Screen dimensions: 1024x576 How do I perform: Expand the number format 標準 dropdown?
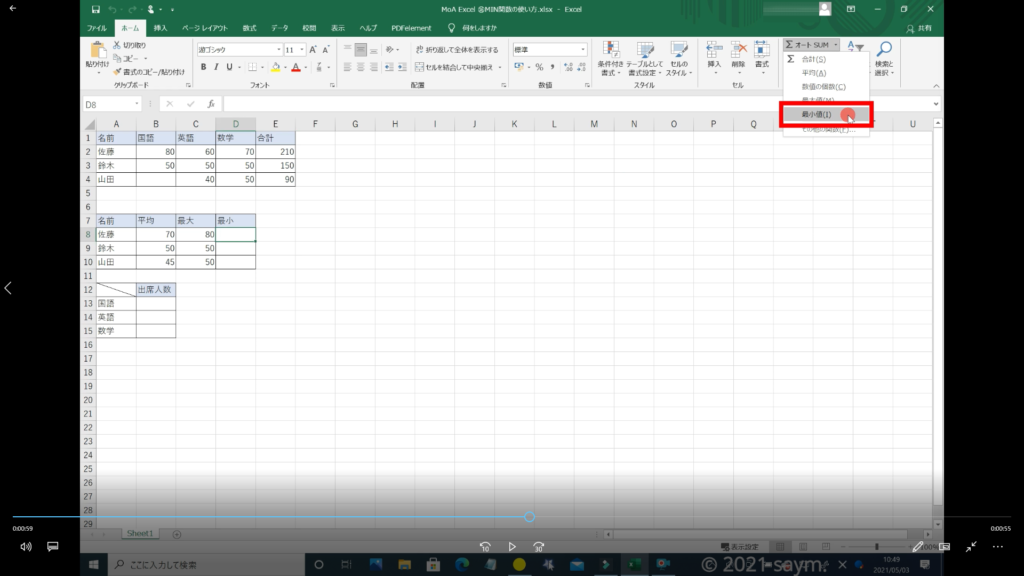pos(583,49)
